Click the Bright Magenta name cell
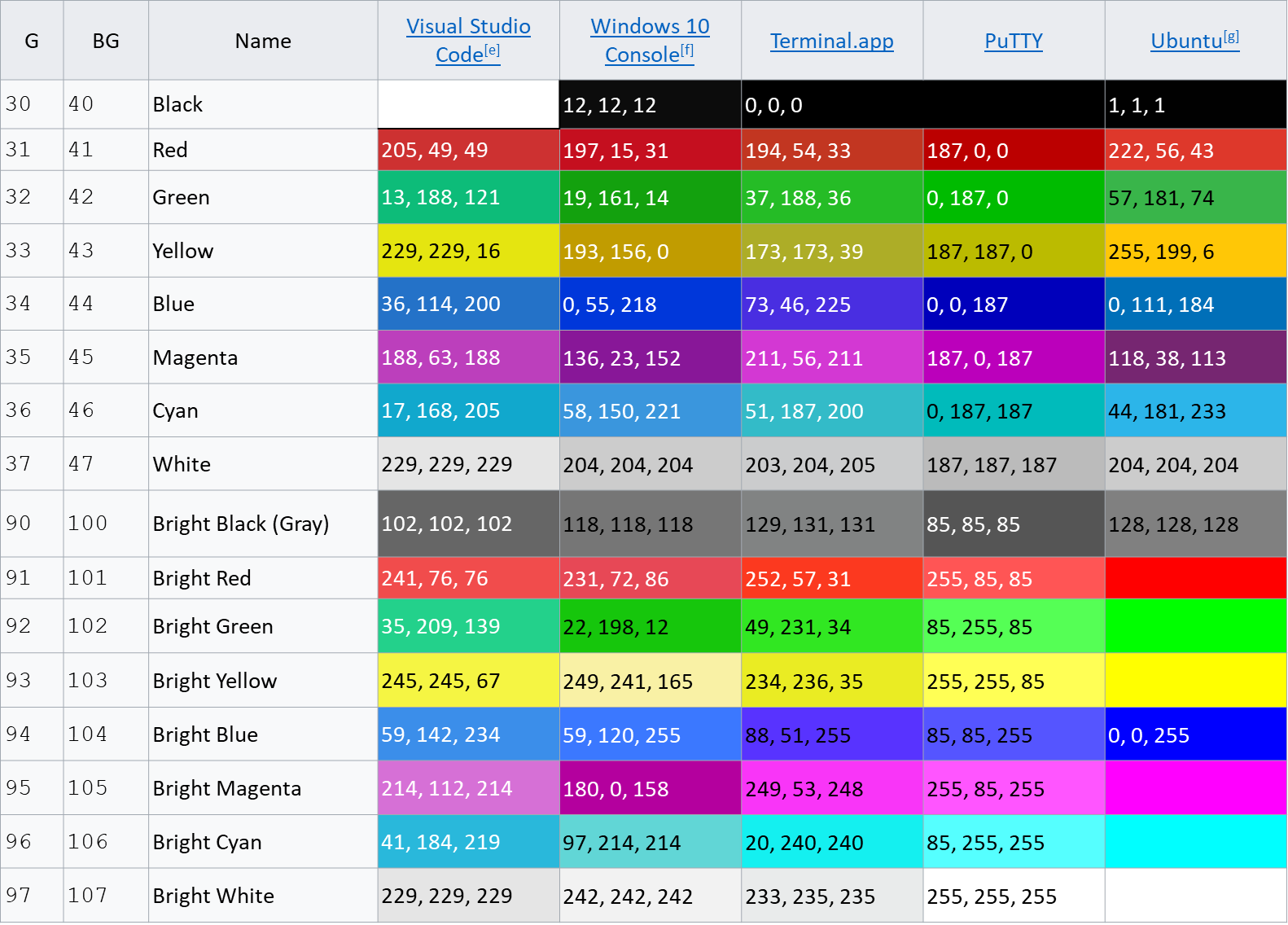The height and width of the screenshot is (925, 1288). (263, 788)
